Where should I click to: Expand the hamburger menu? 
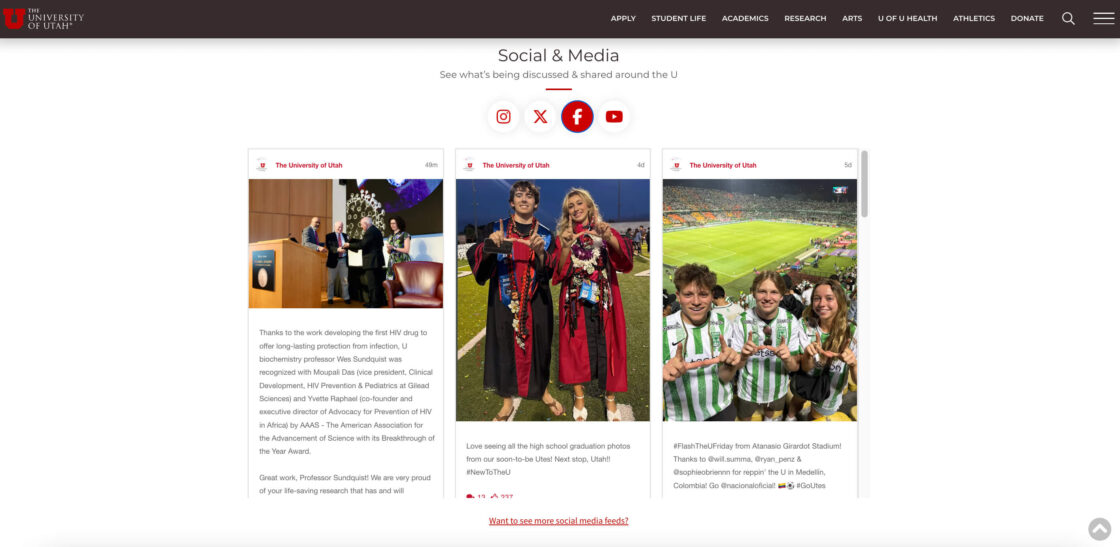pyautogui.click(x=1104, y=19)
